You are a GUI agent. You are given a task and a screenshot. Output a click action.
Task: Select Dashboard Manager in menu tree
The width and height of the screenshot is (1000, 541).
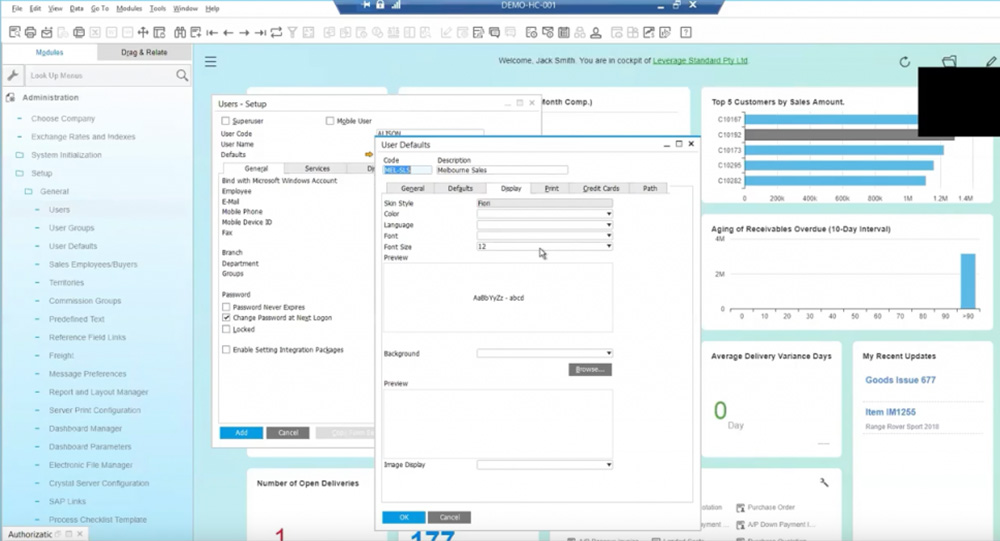coord(85,429)
